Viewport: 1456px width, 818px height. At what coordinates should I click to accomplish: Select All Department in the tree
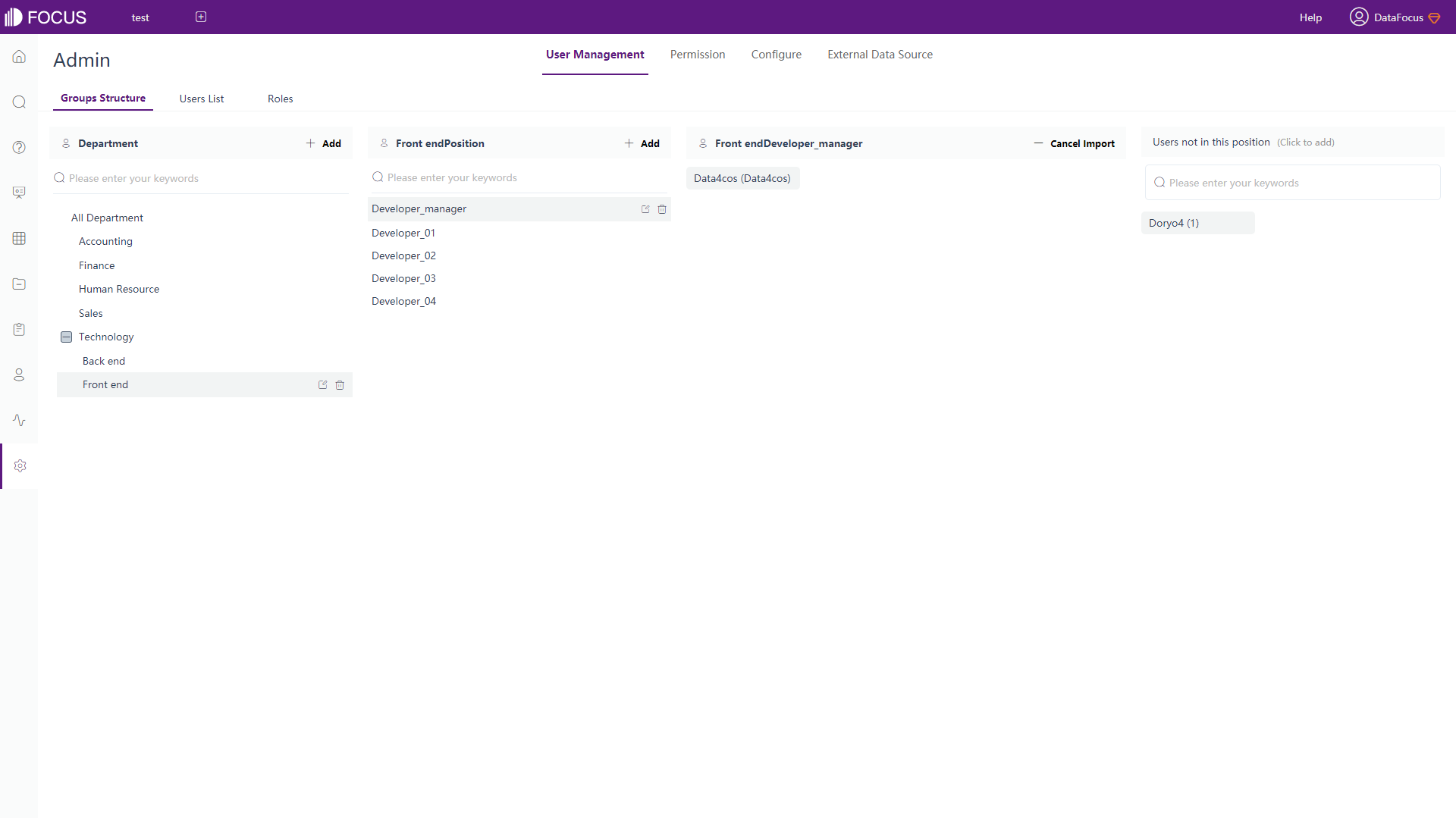(107, 218)
